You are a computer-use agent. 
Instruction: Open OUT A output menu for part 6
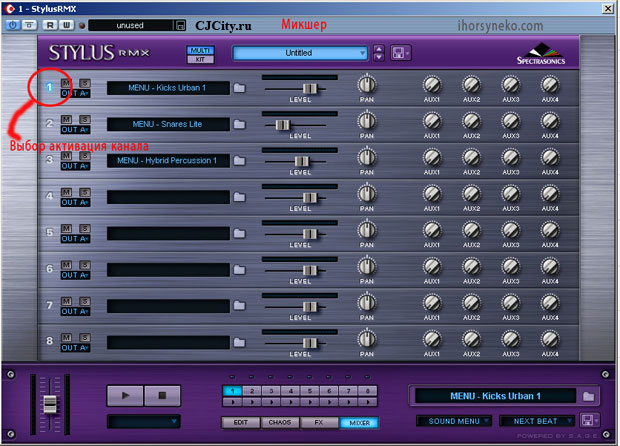tap(75, 275)
